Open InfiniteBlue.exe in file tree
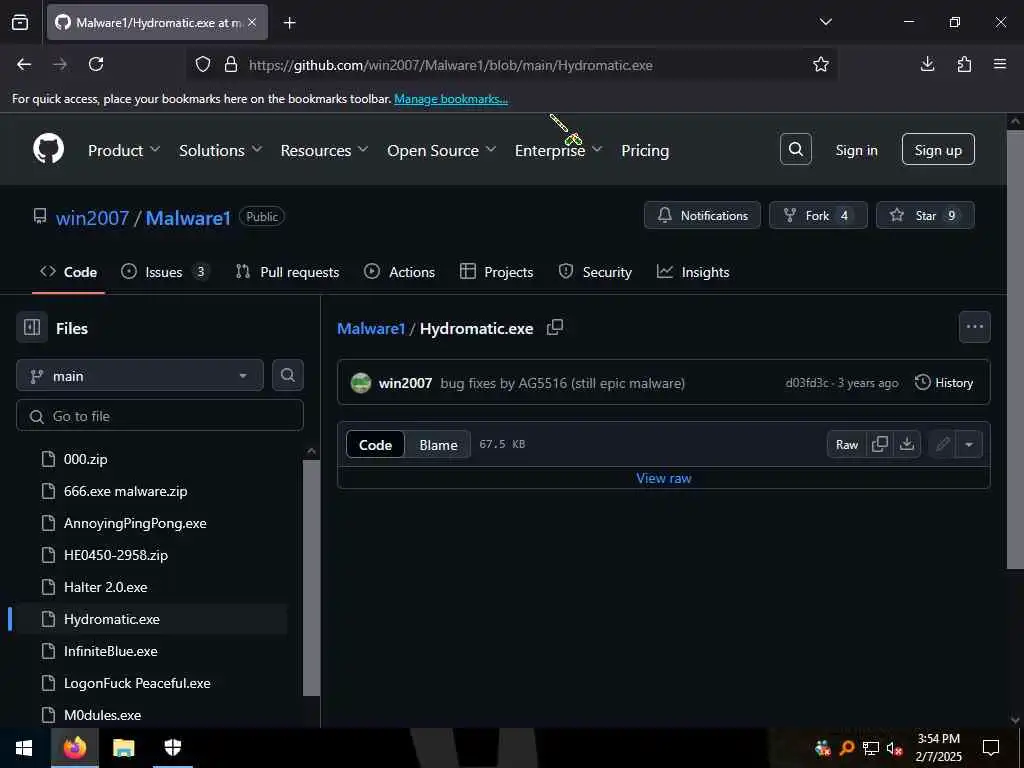Image resolution: width=1024 pixels, height=768 pixels. click(x=110, y=651)
